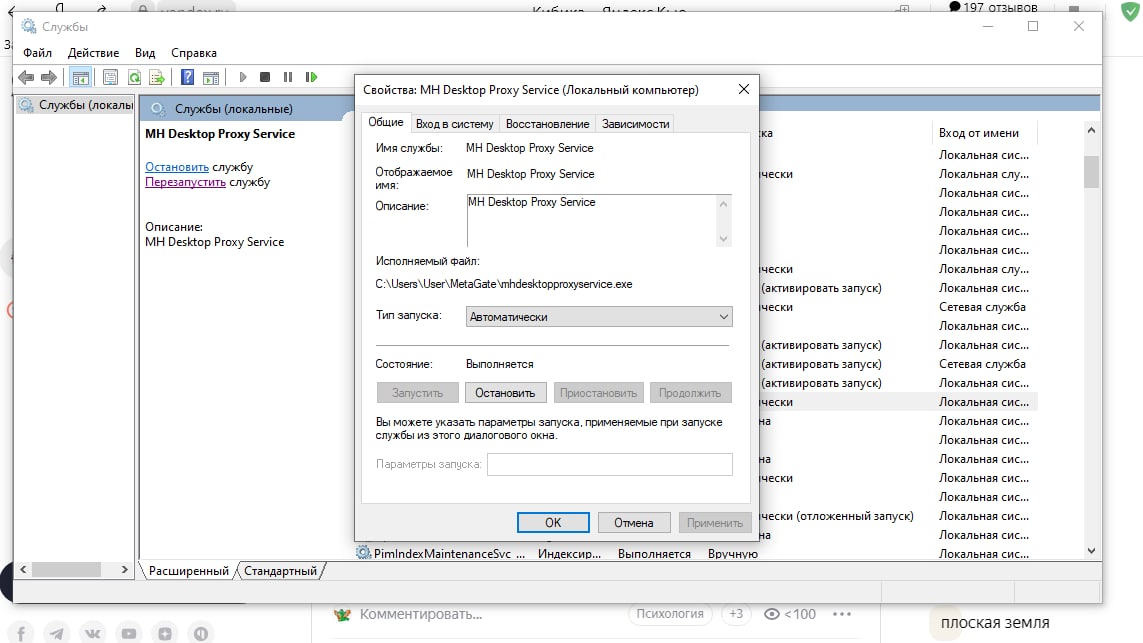Click the +3 tags badge in the browser
This screenshot has height=643, width=1143.
pyautogui.click(x=736, y=614)
